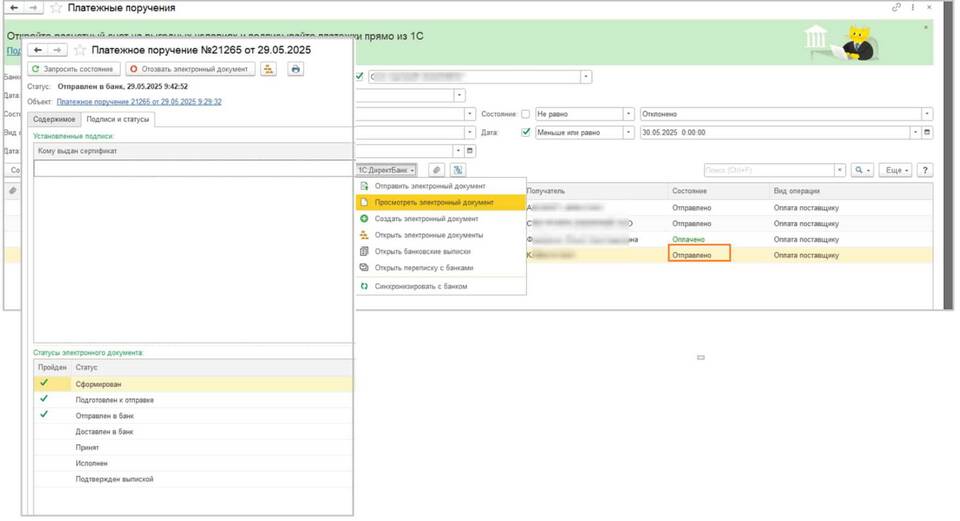
Task: Toggle the checkbox beside the top organization field
Action: pos(360,76)
